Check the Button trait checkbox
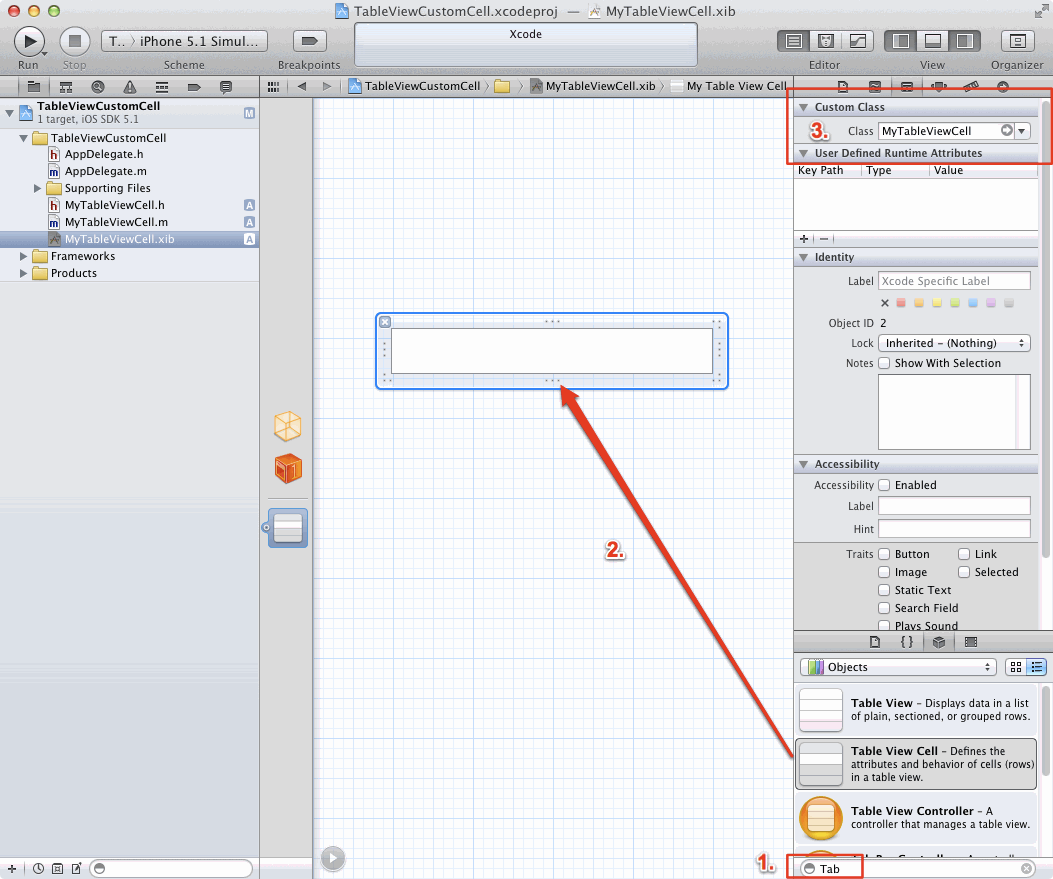1053x879 pixels. coord(884,554)
